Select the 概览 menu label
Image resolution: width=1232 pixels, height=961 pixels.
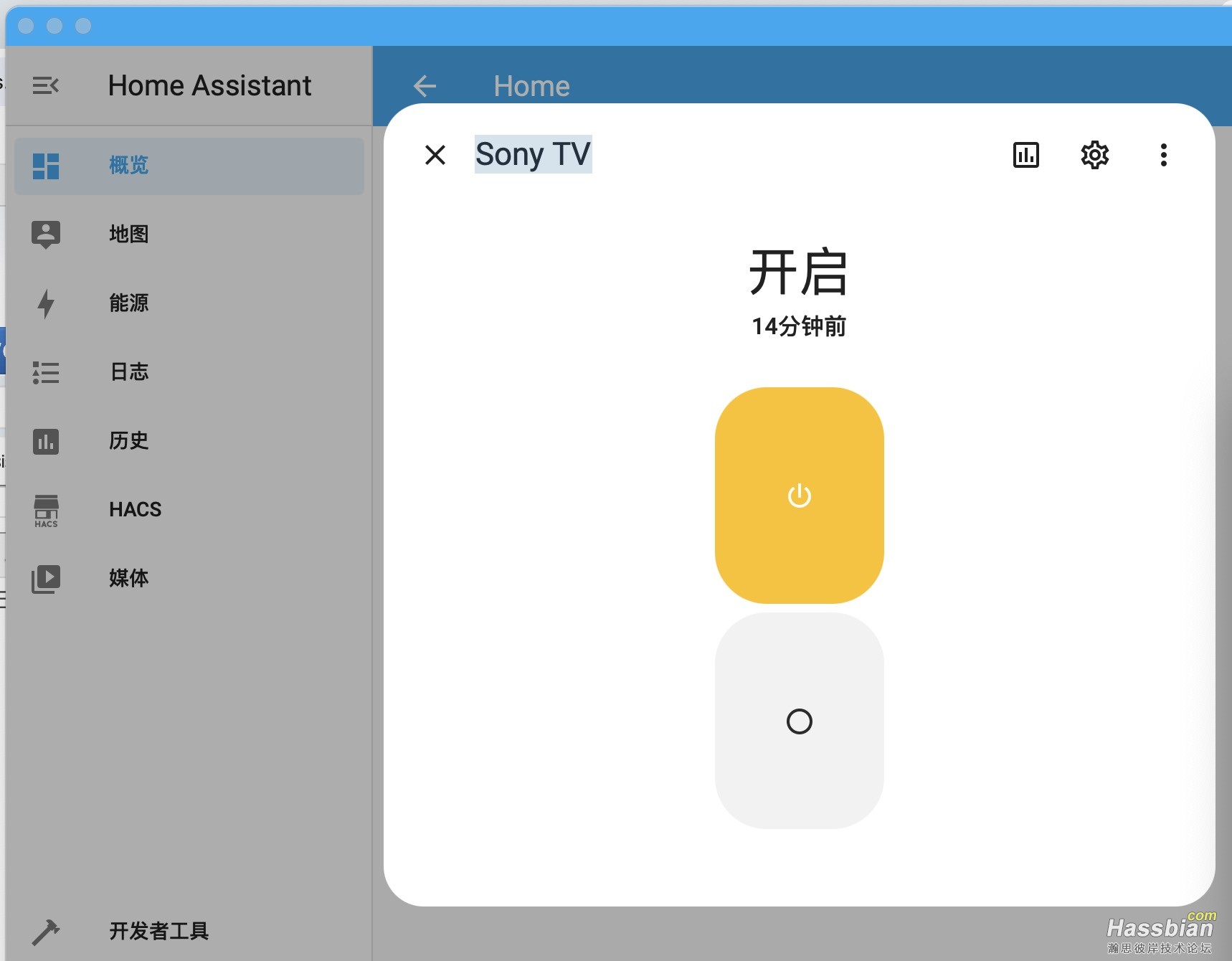click(129, 166)
